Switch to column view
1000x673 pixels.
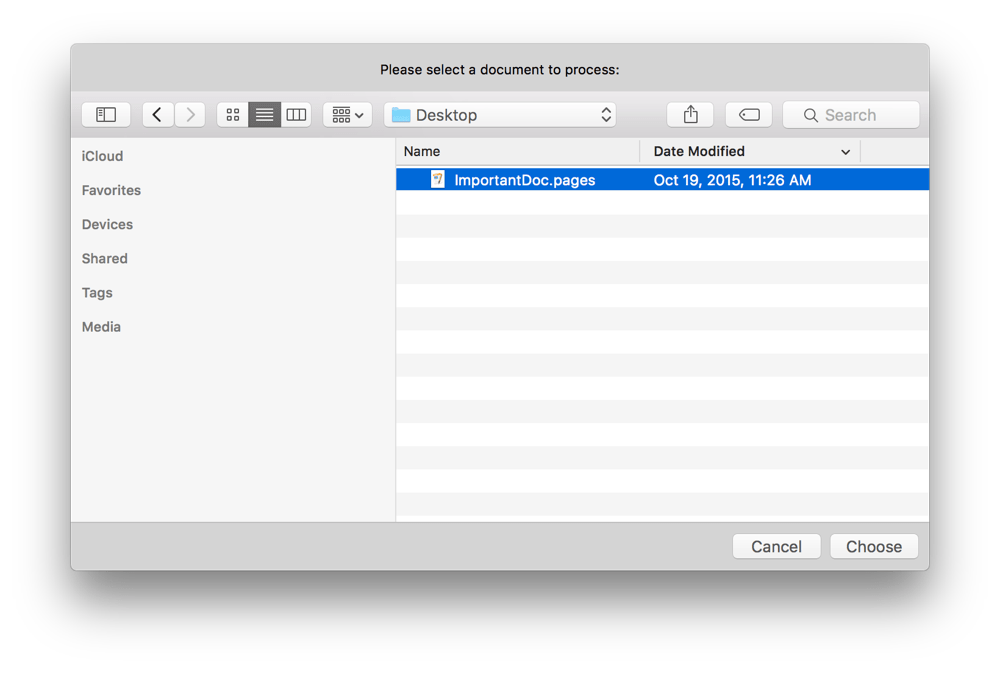pos(296,114)
